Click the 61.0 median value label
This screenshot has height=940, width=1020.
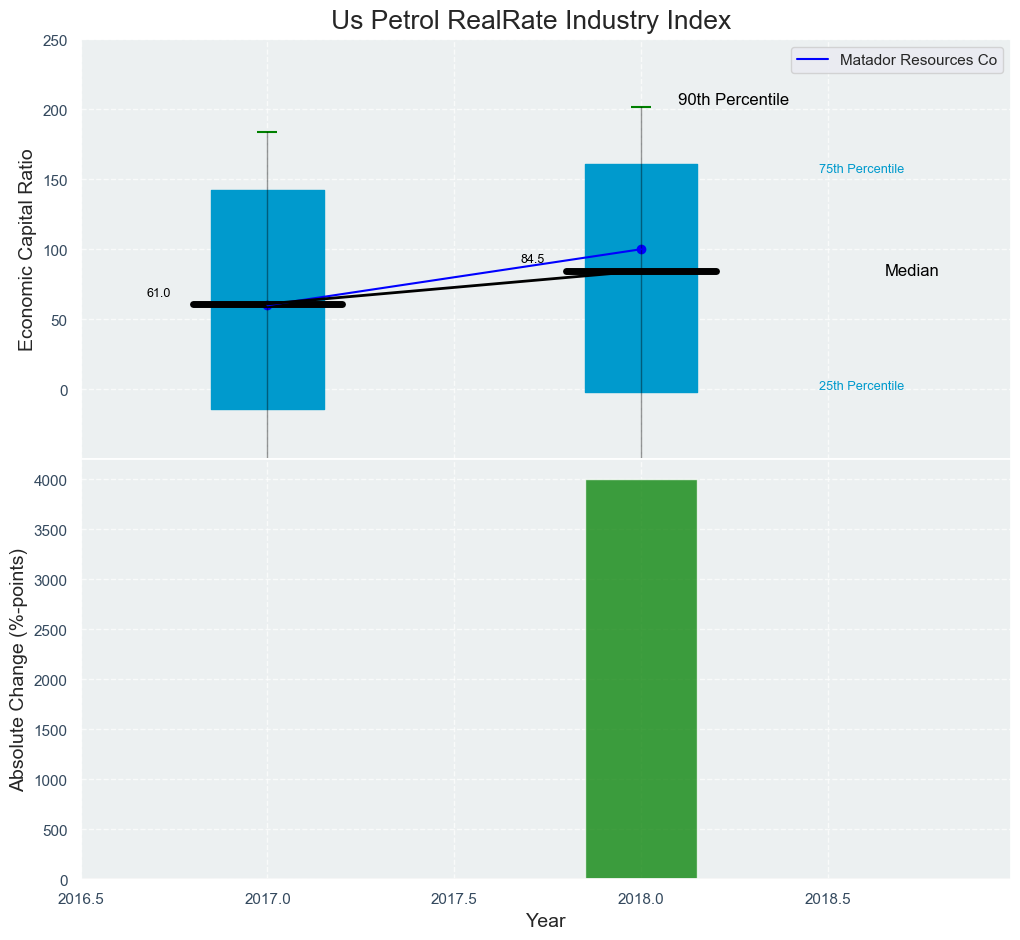pos(158,293)
